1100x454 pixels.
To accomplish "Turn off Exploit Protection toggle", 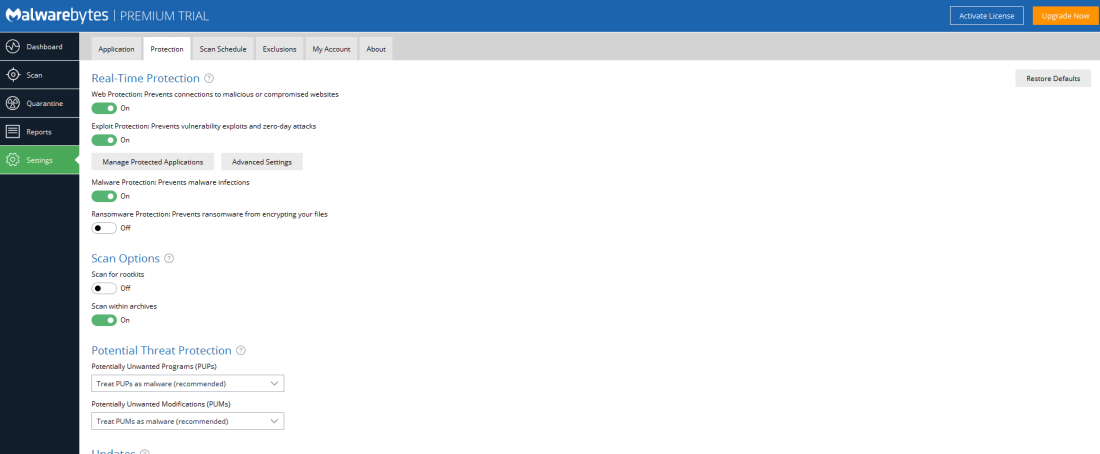I will pos(105,140).
